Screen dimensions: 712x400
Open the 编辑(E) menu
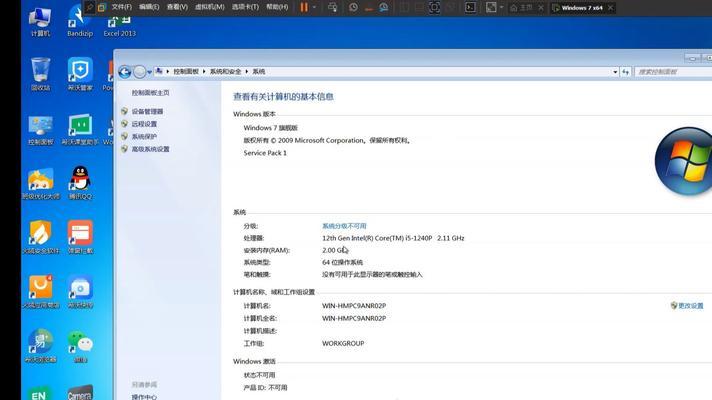tap(149, 7)
